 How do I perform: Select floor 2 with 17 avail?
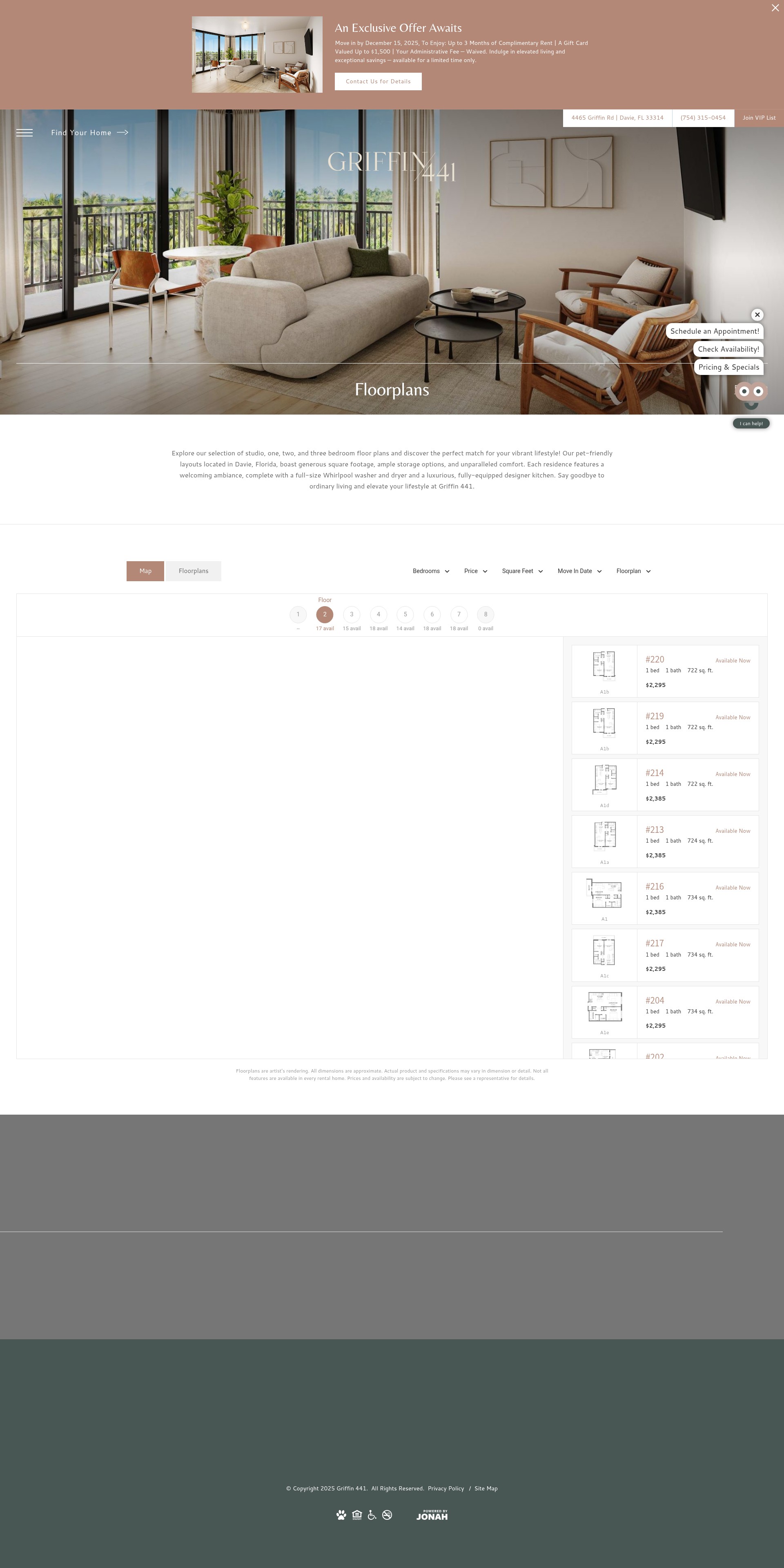325,615
